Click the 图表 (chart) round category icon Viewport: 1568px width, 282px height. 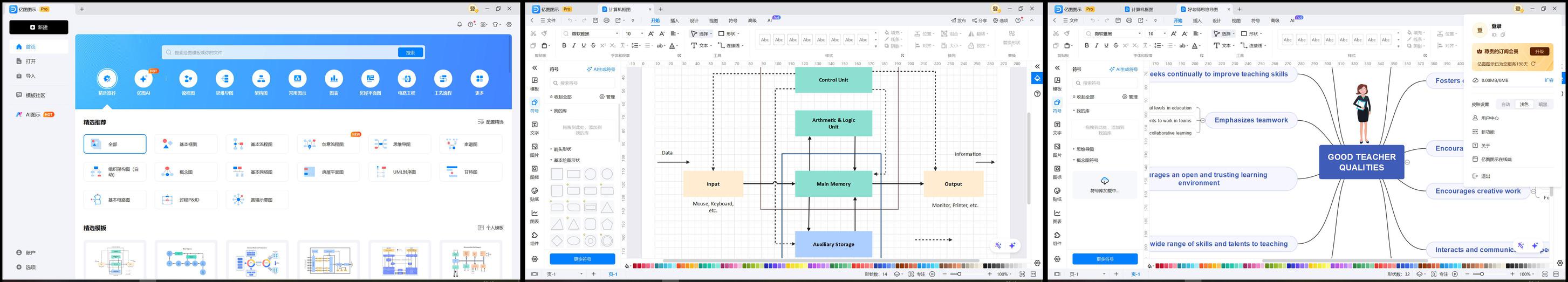[333, 79]
